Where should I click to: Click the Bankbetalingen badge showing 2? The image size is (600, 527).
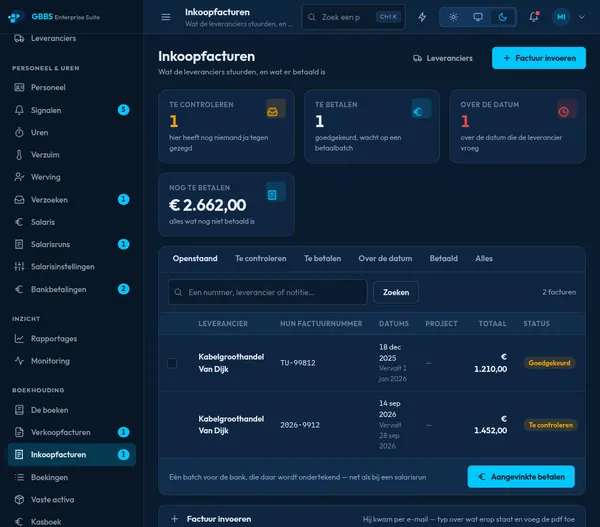pos(123,289)
